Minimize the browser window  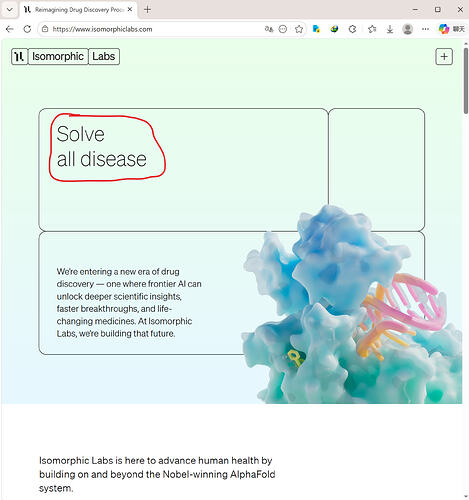tap(415, 10)
